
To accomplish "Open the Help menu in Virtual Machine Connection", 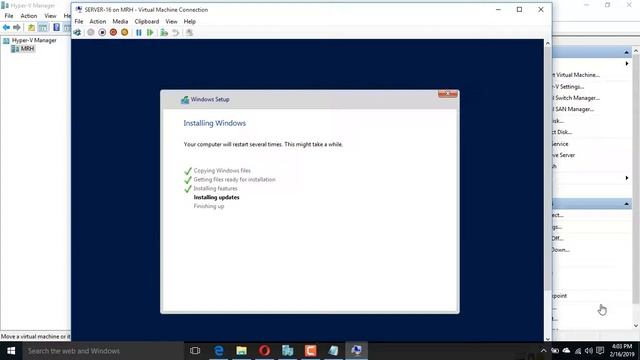I will click(x=189, y=21).
